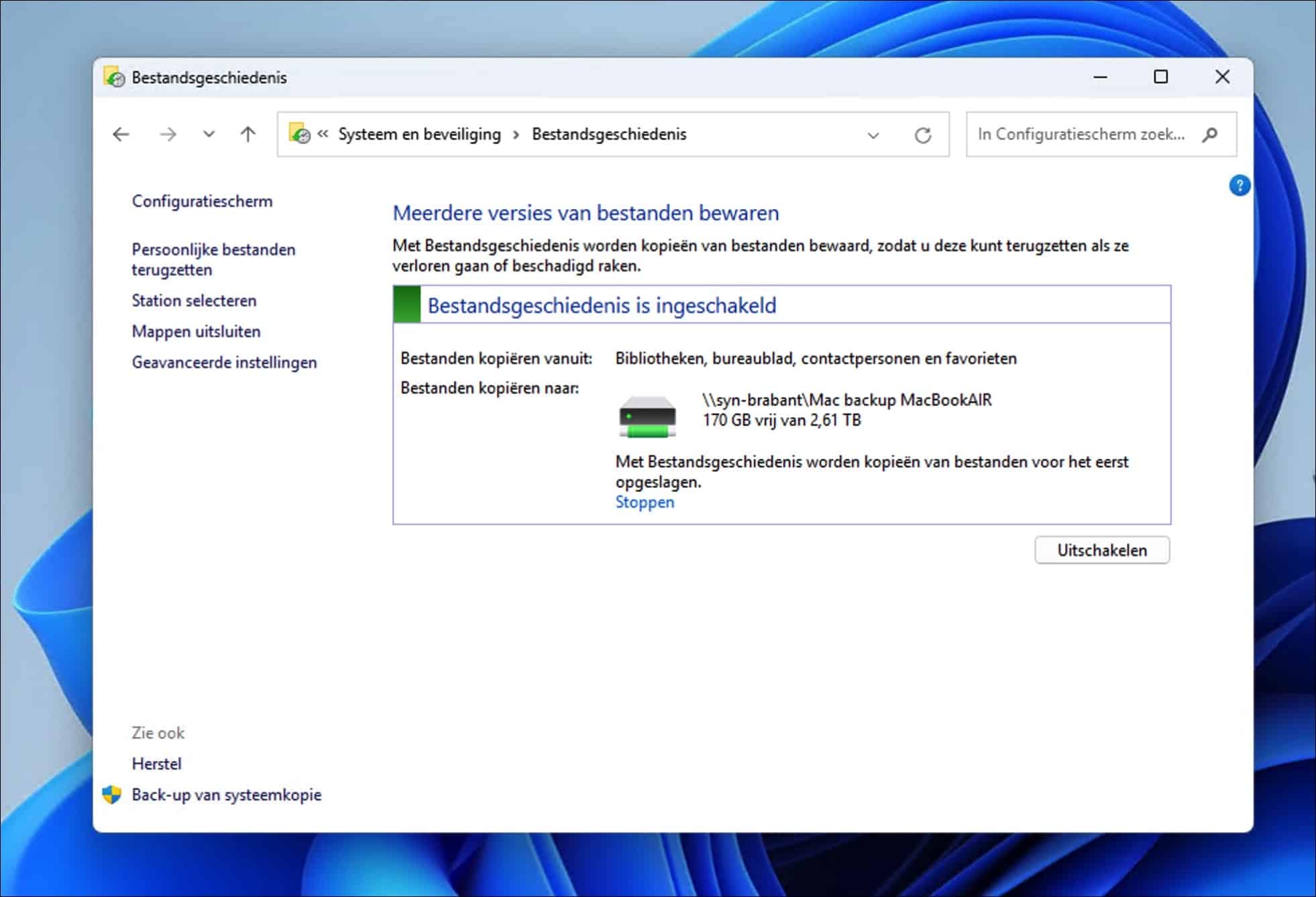Click the shield icon next to Back-up van systeemkopie
Screen dimensions: 1316x897
click(x=111, y=794)
